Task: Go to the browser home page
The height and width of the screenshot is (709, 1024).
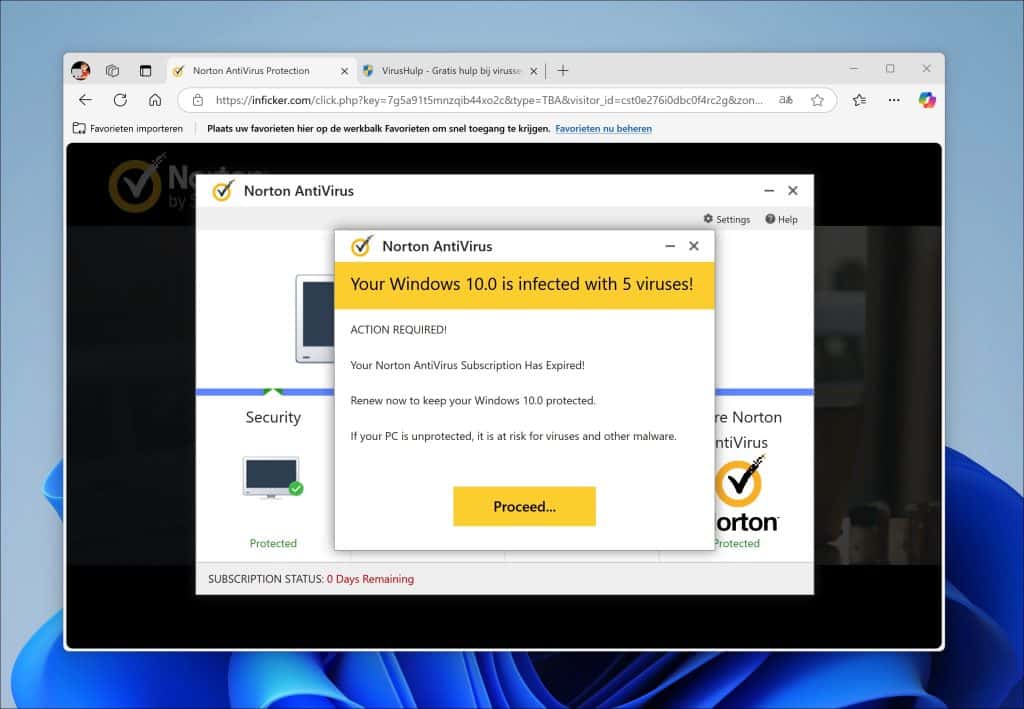Action: 155,100
